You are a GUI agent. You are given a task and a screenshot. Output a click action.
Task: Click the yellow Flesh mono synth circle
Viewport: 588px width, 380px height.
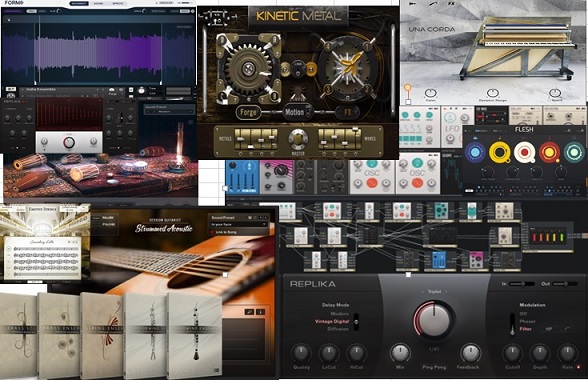(x=500, y=153)
